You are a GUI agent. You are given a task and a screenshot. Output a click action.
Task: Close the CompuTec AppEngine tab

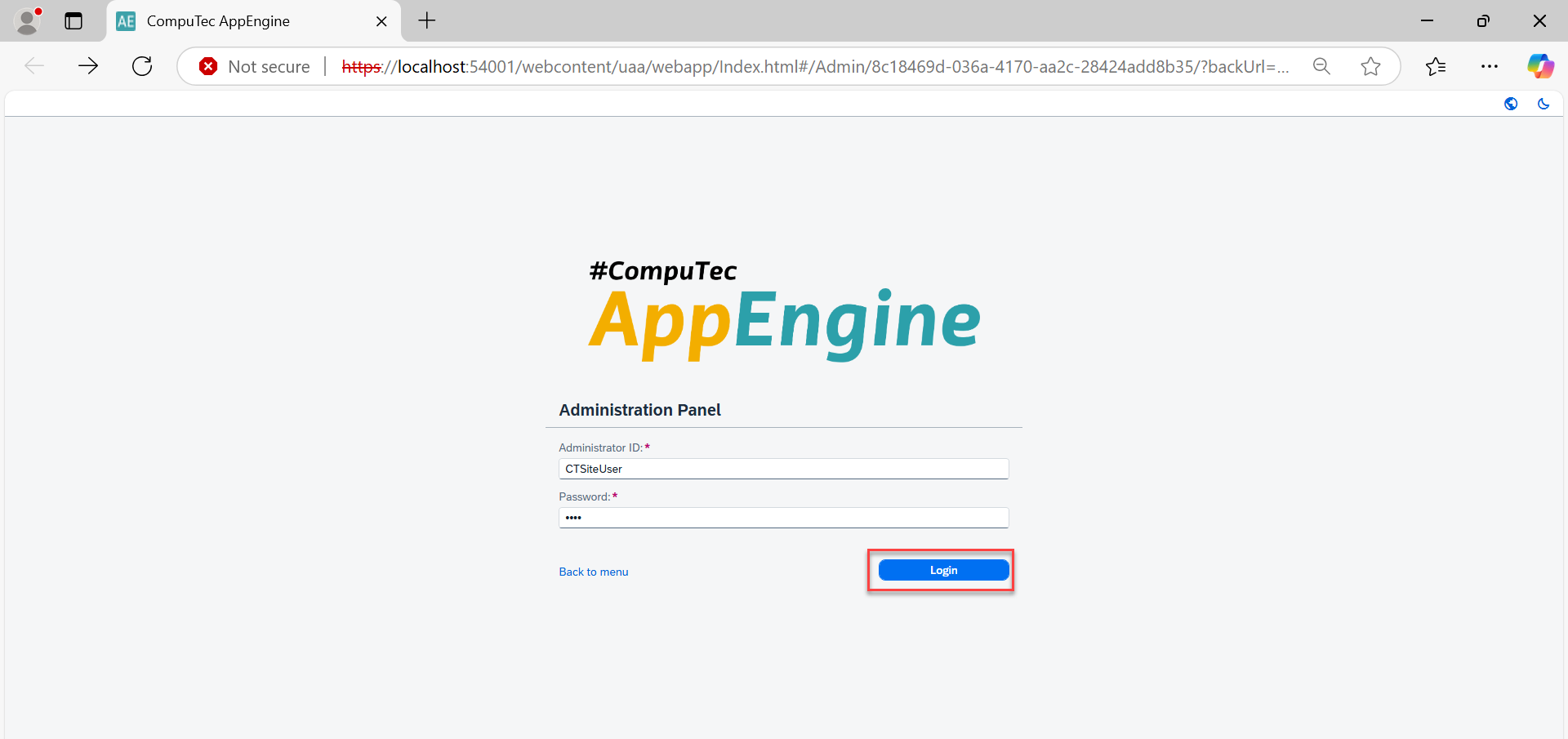(381, 21)
